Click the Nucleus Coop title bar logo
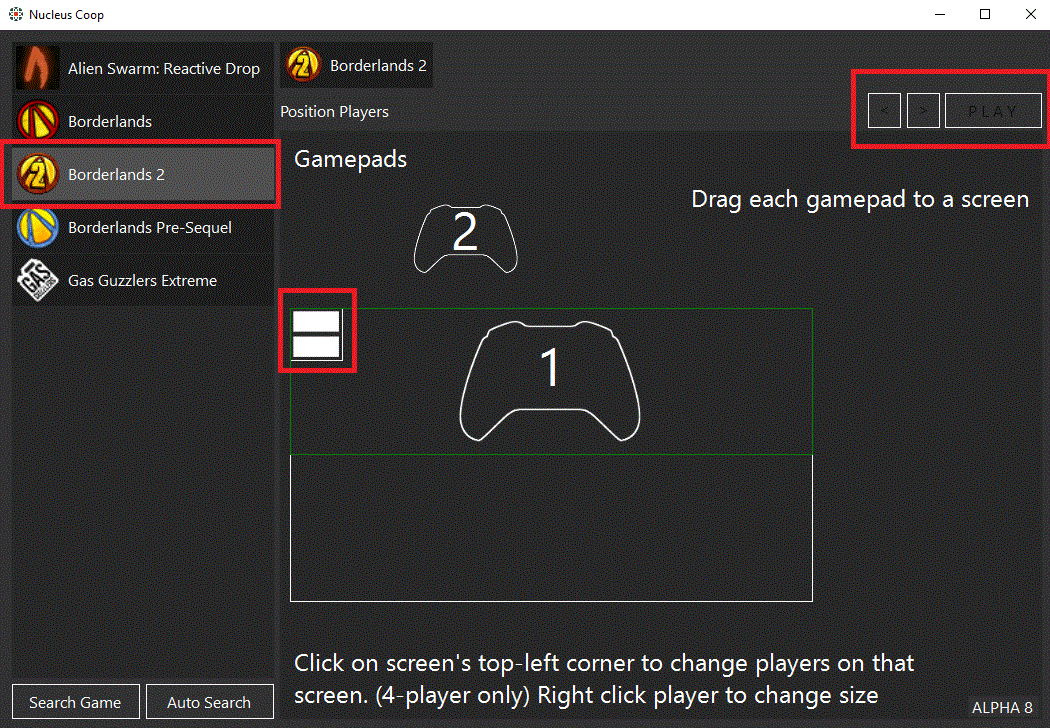Screen dimensions: 1050x728 point(15,14)
